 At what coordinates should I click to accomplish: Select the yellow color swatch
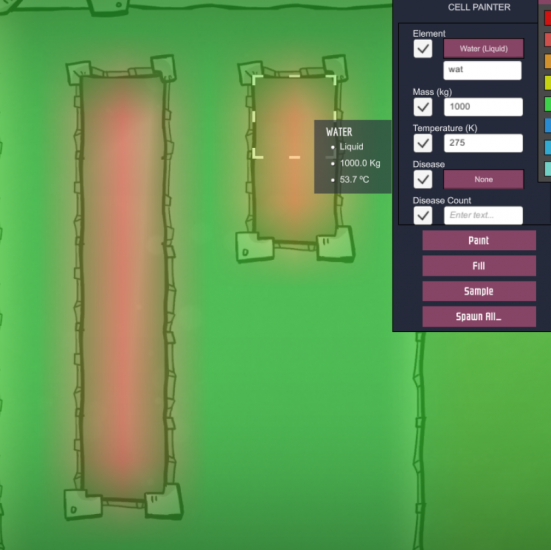point(547,83)
